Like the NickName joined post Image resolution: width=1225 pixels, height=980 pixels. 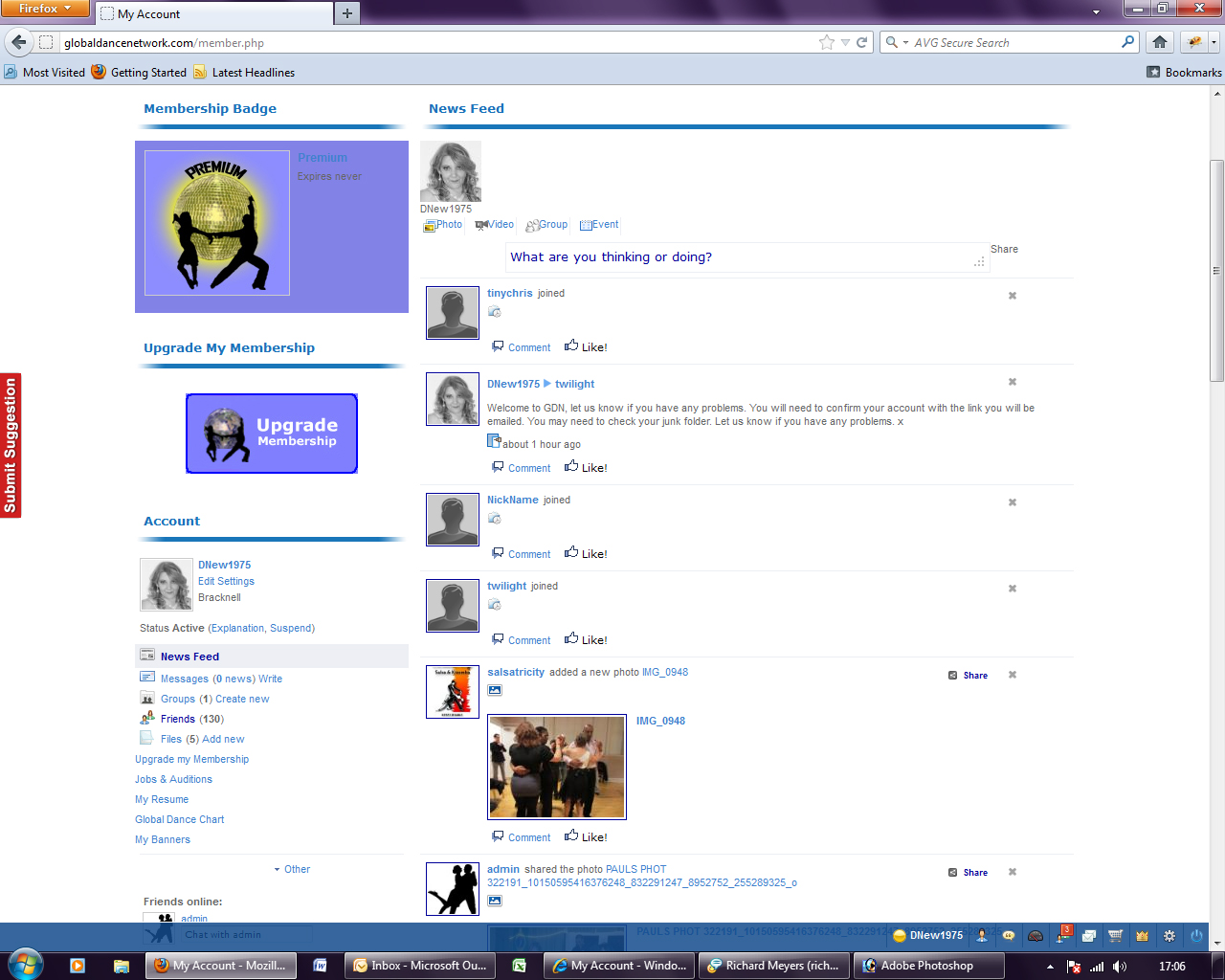pos(586,553)
